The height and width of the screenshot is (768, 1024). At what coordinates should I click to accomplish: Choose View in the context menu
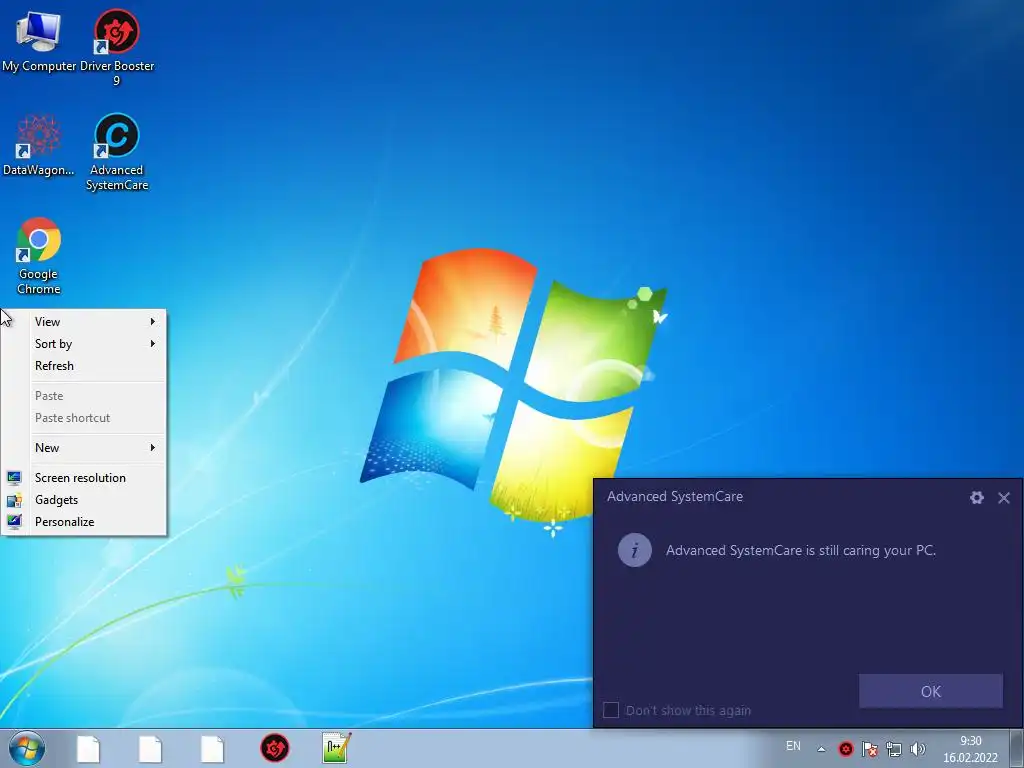pyautogui.click(x=84, y=321)
